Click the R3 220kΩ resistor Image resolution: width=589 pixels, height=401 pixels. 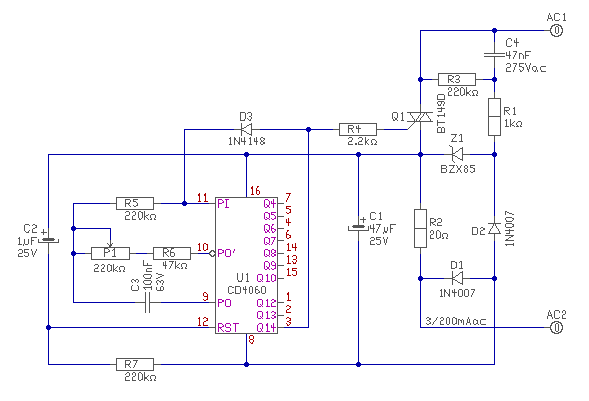(457, 80)
